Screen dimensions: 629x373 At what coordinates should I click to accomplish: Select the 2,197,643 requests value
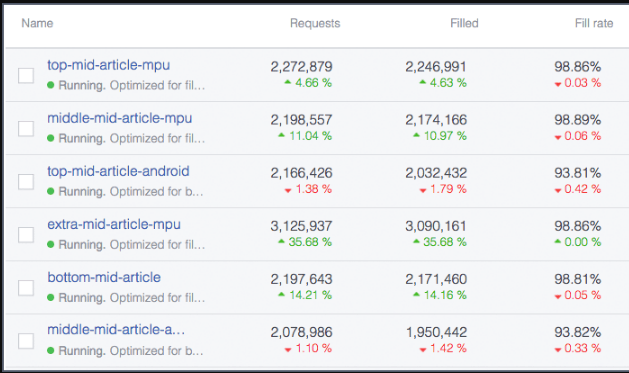tap(301, 279)
